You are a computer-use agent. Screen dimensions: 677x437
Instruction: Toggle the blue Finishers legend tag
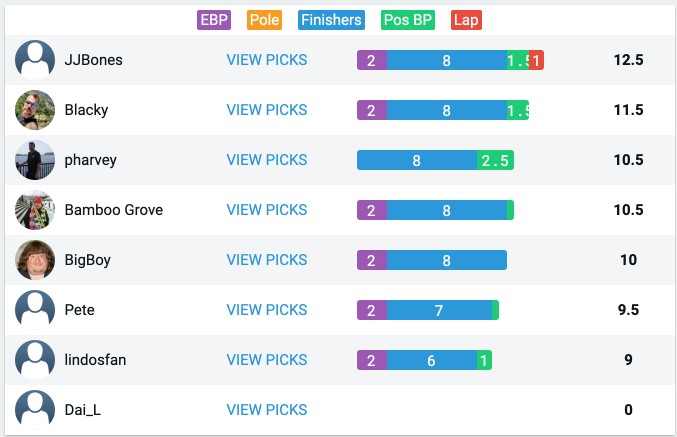coord(331,20)
